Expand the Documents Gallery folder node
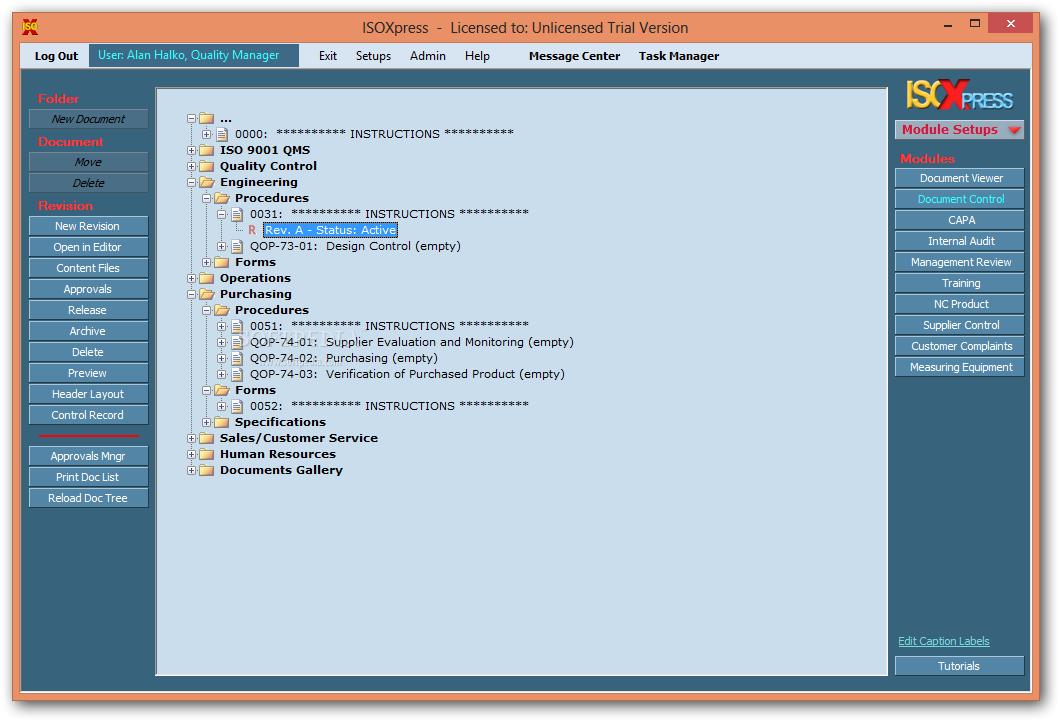The width and height of the screenshot is (1060, 721). click(x=191, y=470)
